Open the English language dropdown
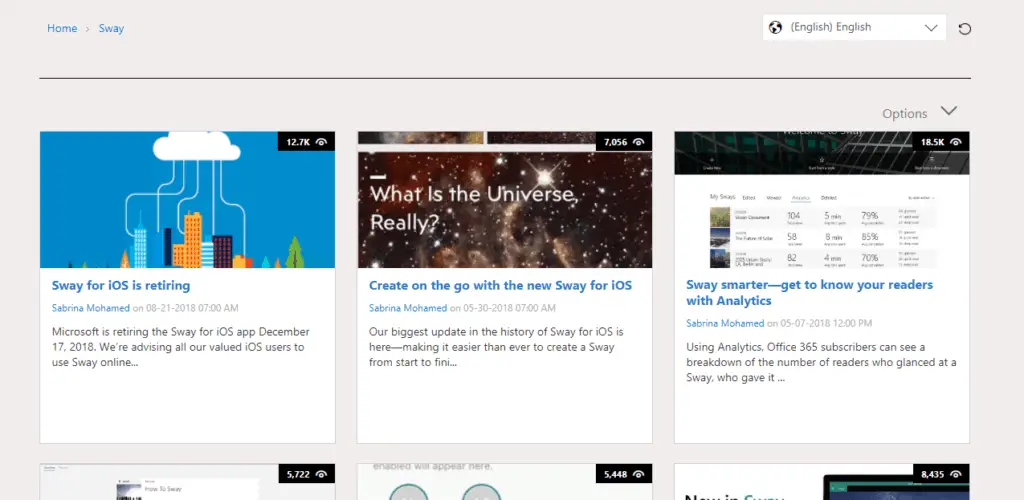The width and height of the screenshot is (1024, 500). 855,28
